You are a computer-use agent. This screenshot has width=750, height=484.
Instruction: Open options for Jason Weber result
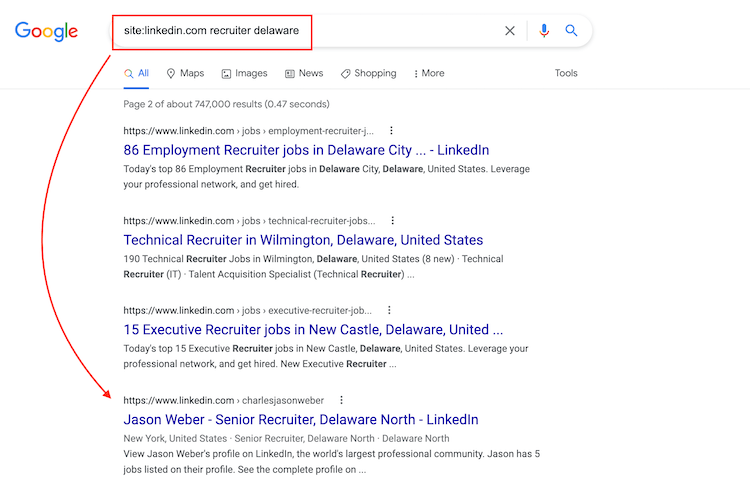[341, 400]
